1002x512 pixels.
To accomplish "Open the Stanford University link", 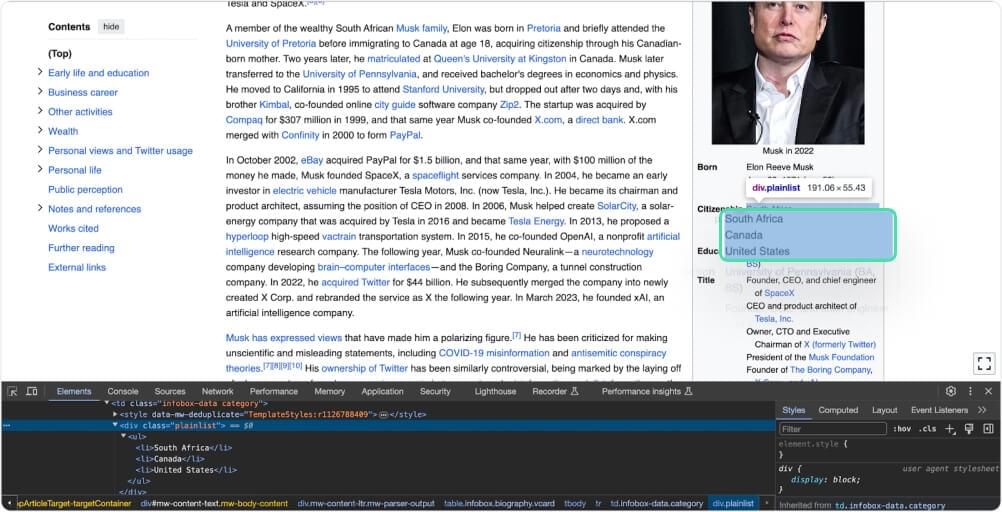I will pos(443,89).
